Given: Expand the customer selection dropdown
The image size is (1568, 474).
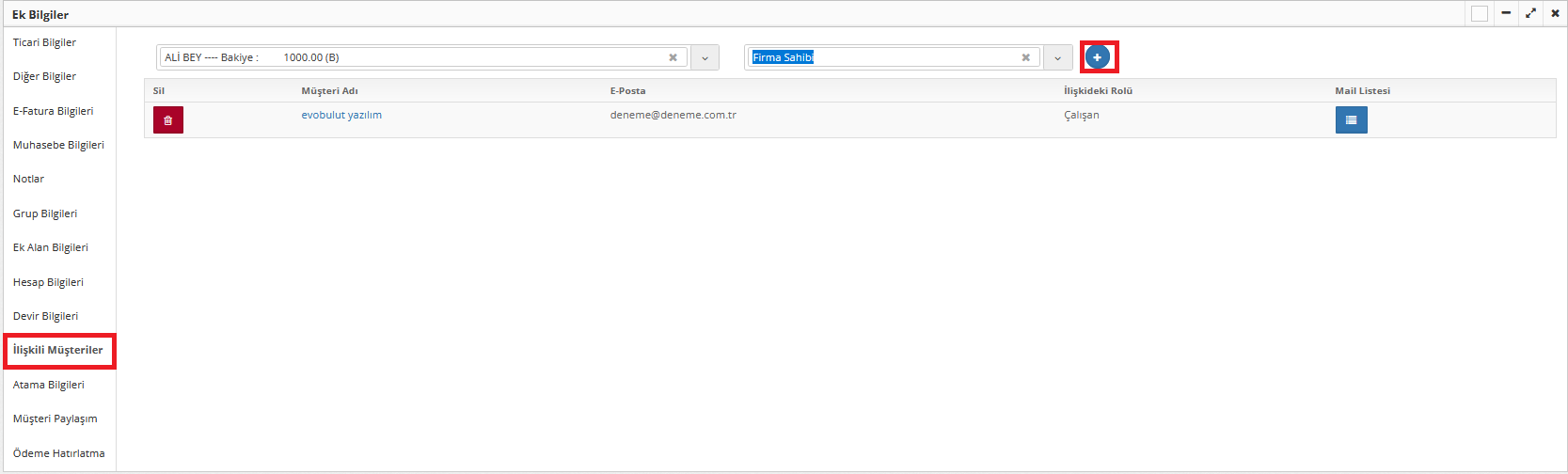Looking at the screenshot, I should [705, 57].
